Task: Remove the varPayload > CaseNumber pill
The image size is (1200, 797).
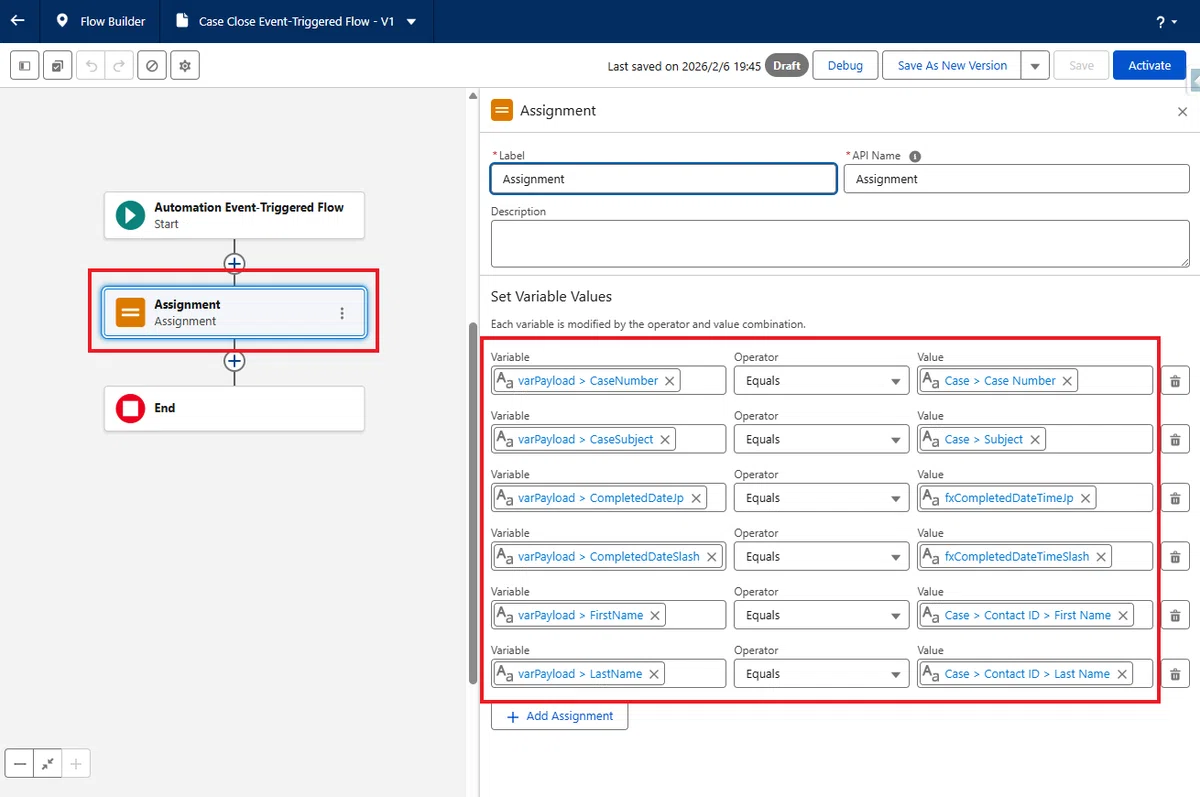Action: [670, 381]
